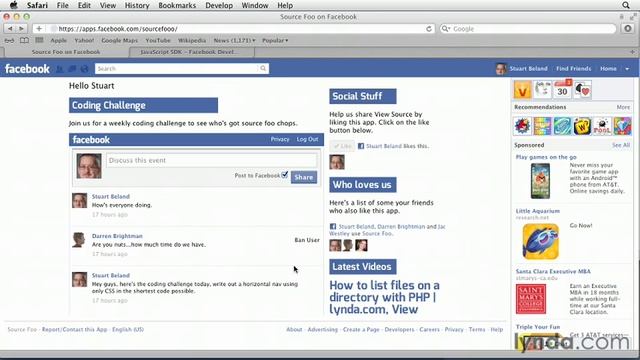Screen dimensions: 640x360
Task: Click Darren Brightman's comment name
Action: click(x=117, y=236)
